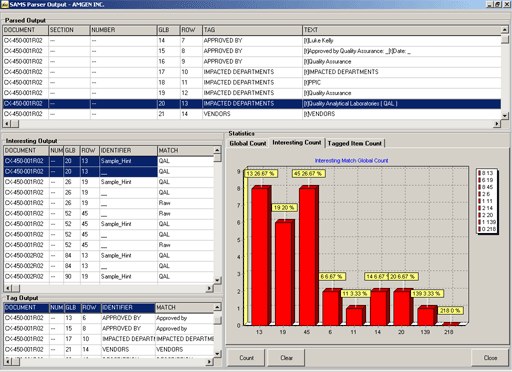Sort Parsed Output by DOCUMENT column header
Screen dimensions: 512x372
click(x=26, y=30)
